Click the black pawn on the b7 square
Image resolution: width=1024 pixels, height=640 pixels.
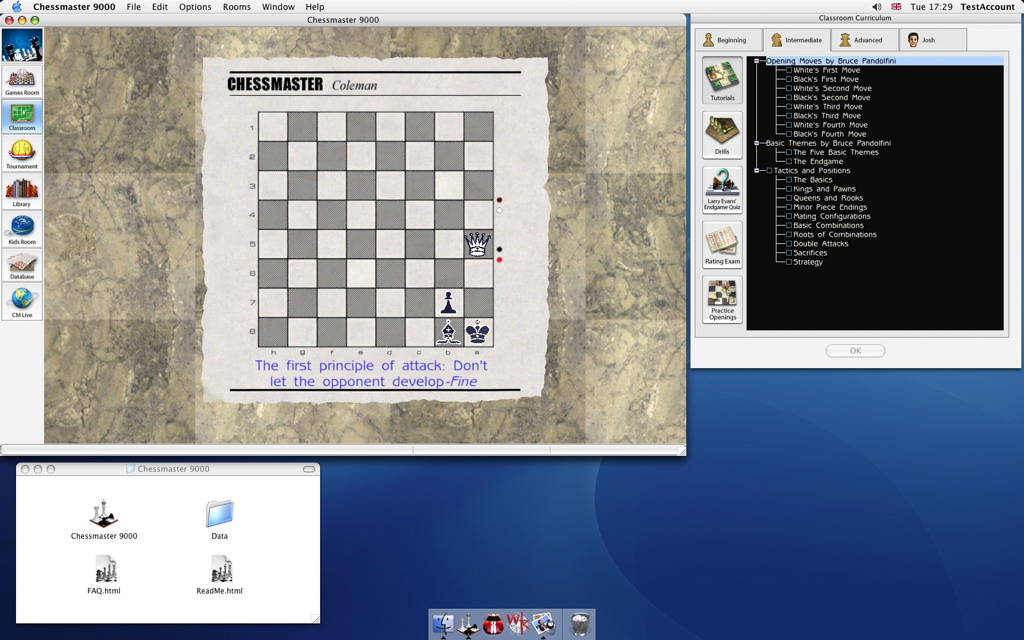448,302
